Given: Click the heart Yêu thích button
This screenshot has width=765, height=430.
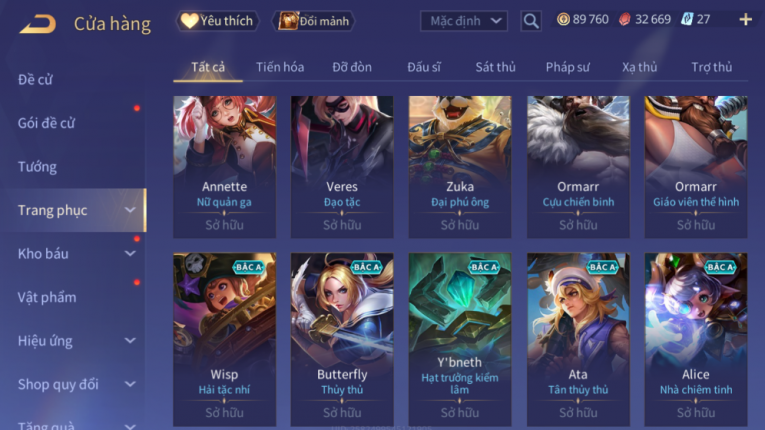Looking at the screenshot, I should click(x=217, y=21).
